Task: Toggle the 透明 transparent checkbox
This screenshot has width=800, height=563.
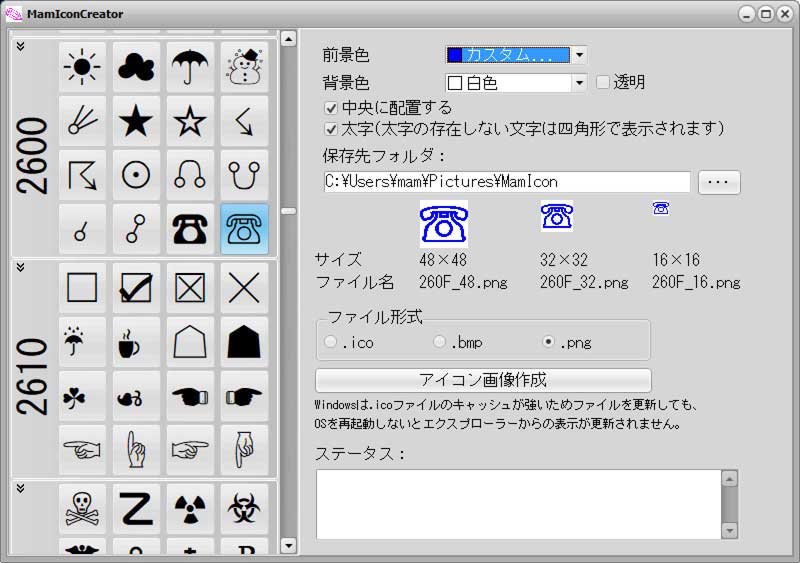Action: (603, 82)
